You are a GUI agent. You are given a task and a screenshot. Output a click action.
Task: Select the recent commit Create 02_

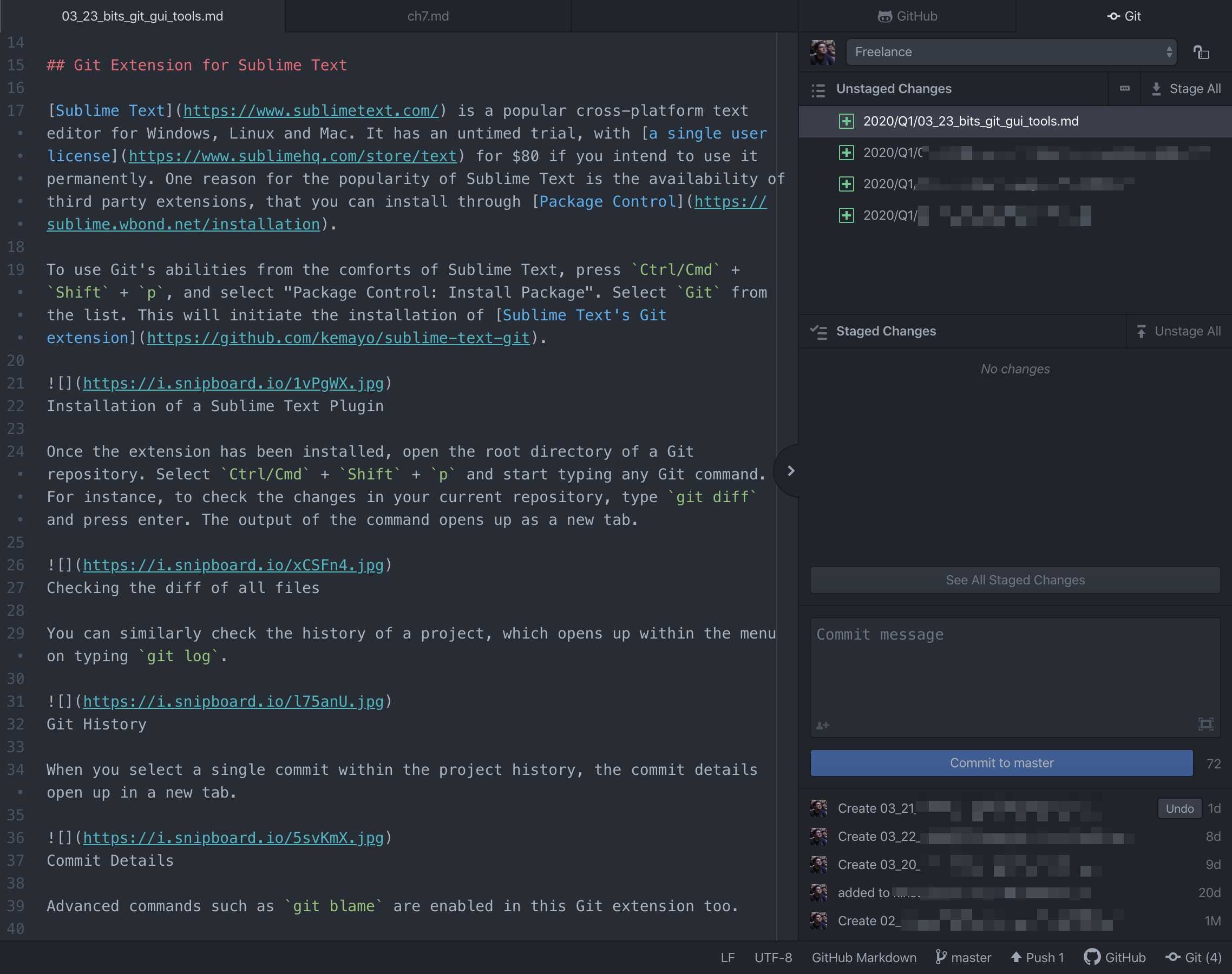pyautogui.click(x=1015, y=921)
